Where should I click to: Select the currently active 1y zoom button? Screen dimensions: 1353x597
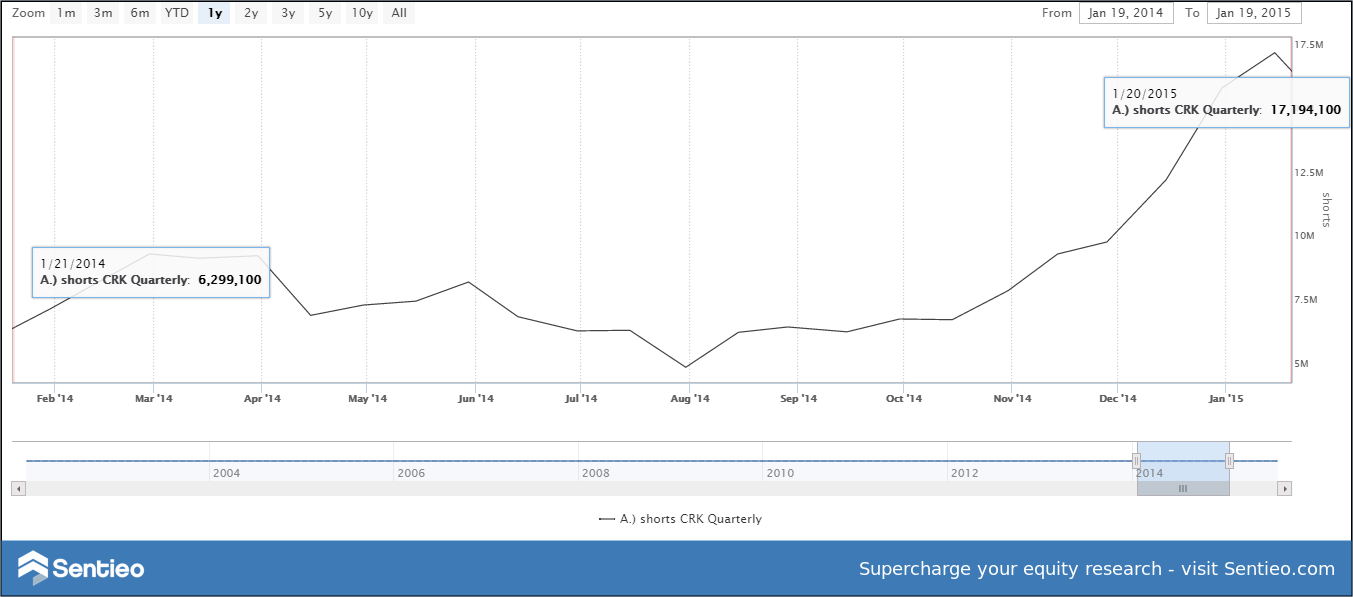pyautogui.click(x=213, y=13)
